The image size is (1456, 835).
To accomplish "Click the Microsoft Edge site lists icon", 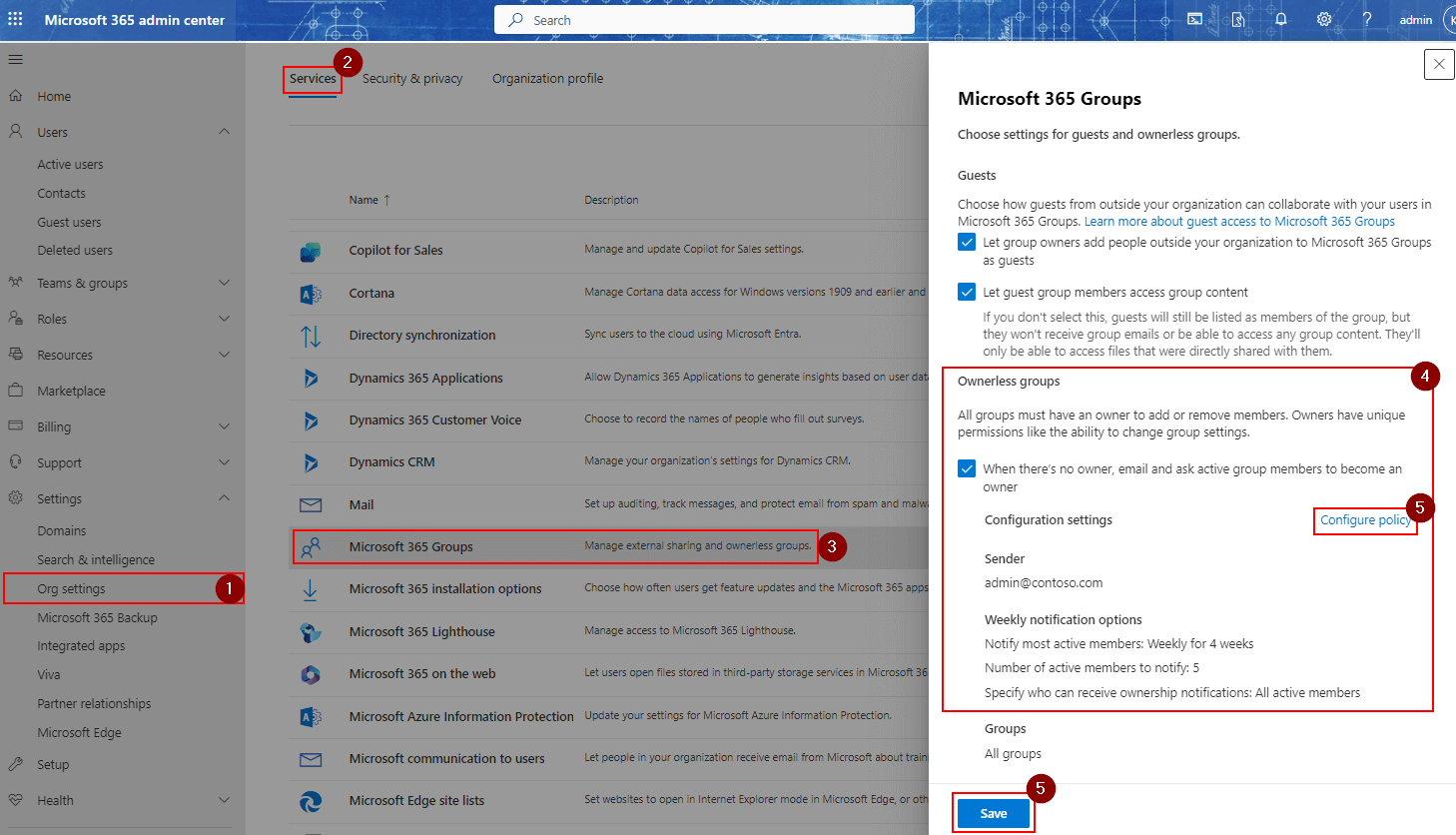I will [311, 801].
